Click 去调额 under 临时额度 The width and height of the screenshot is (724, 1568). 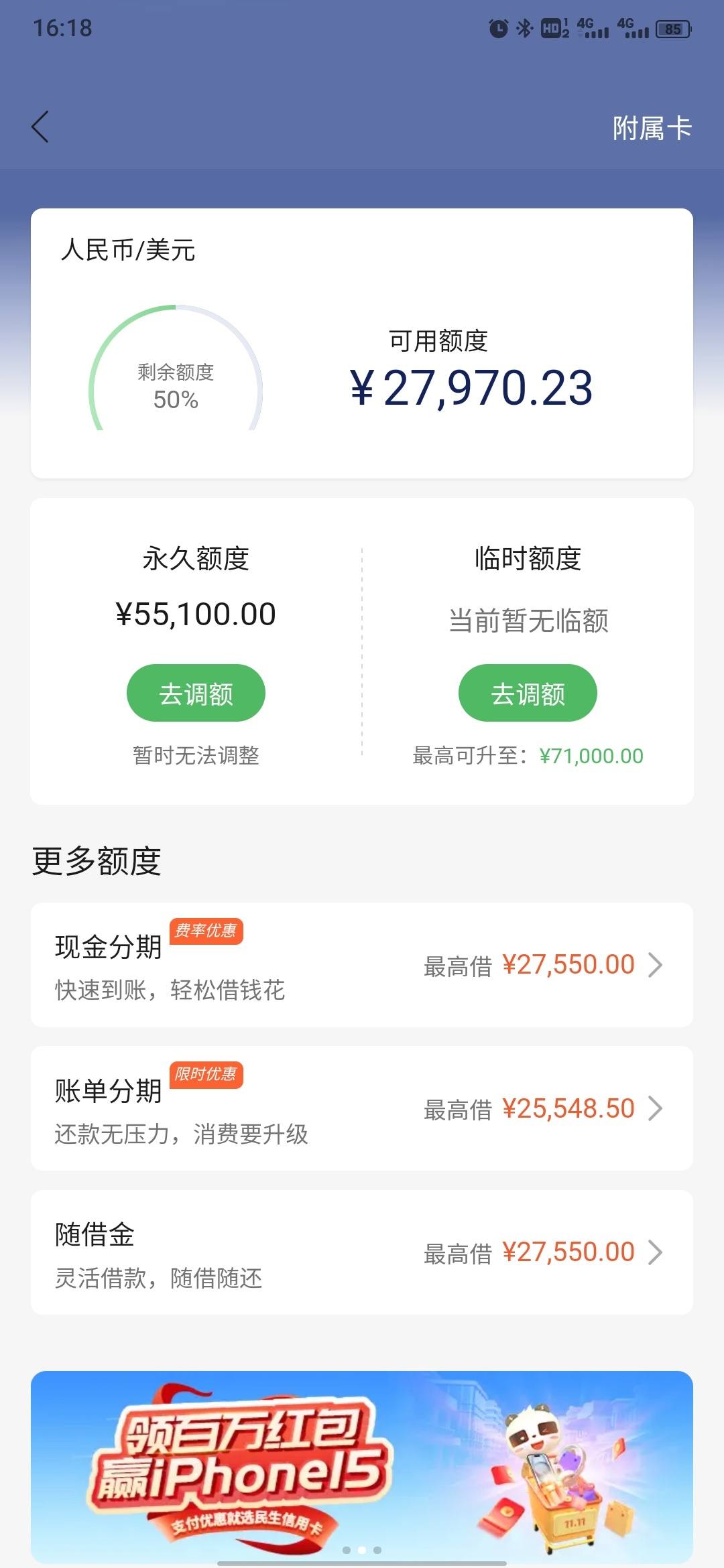click(528, 693)
